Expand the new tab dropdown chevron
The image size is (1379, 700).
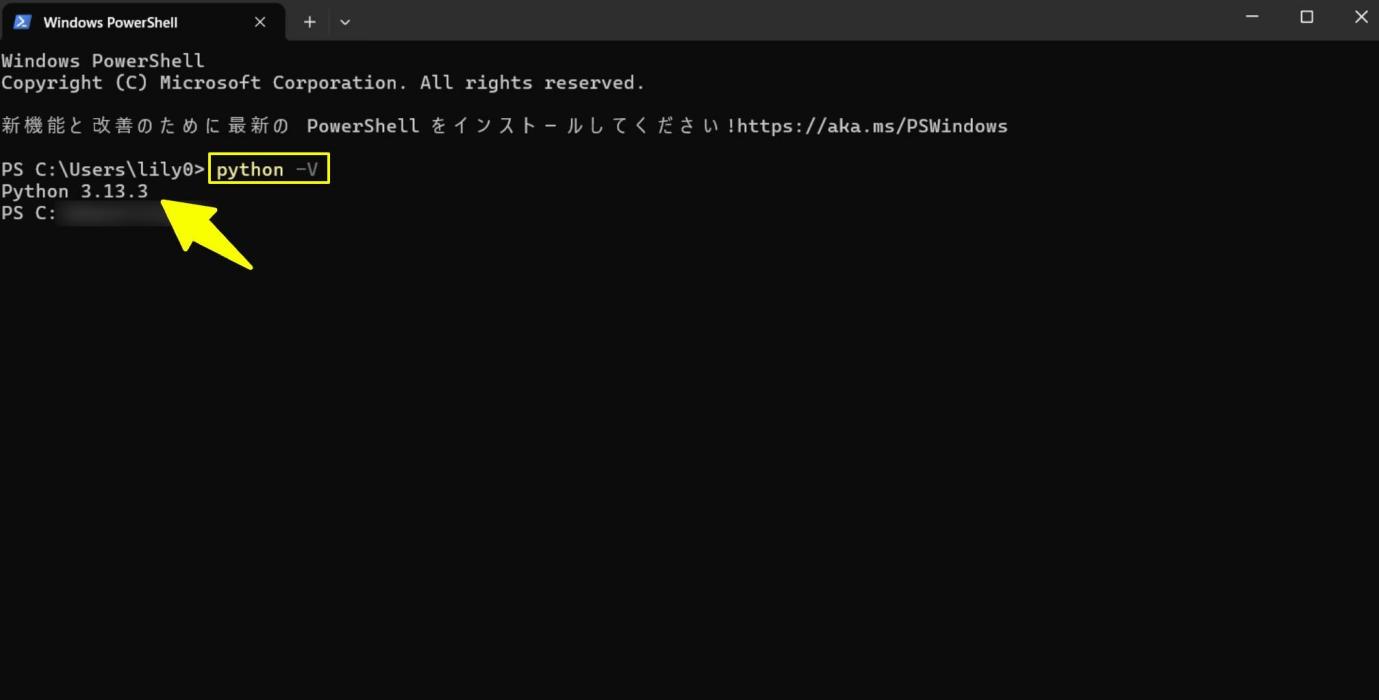pos(345,22)
